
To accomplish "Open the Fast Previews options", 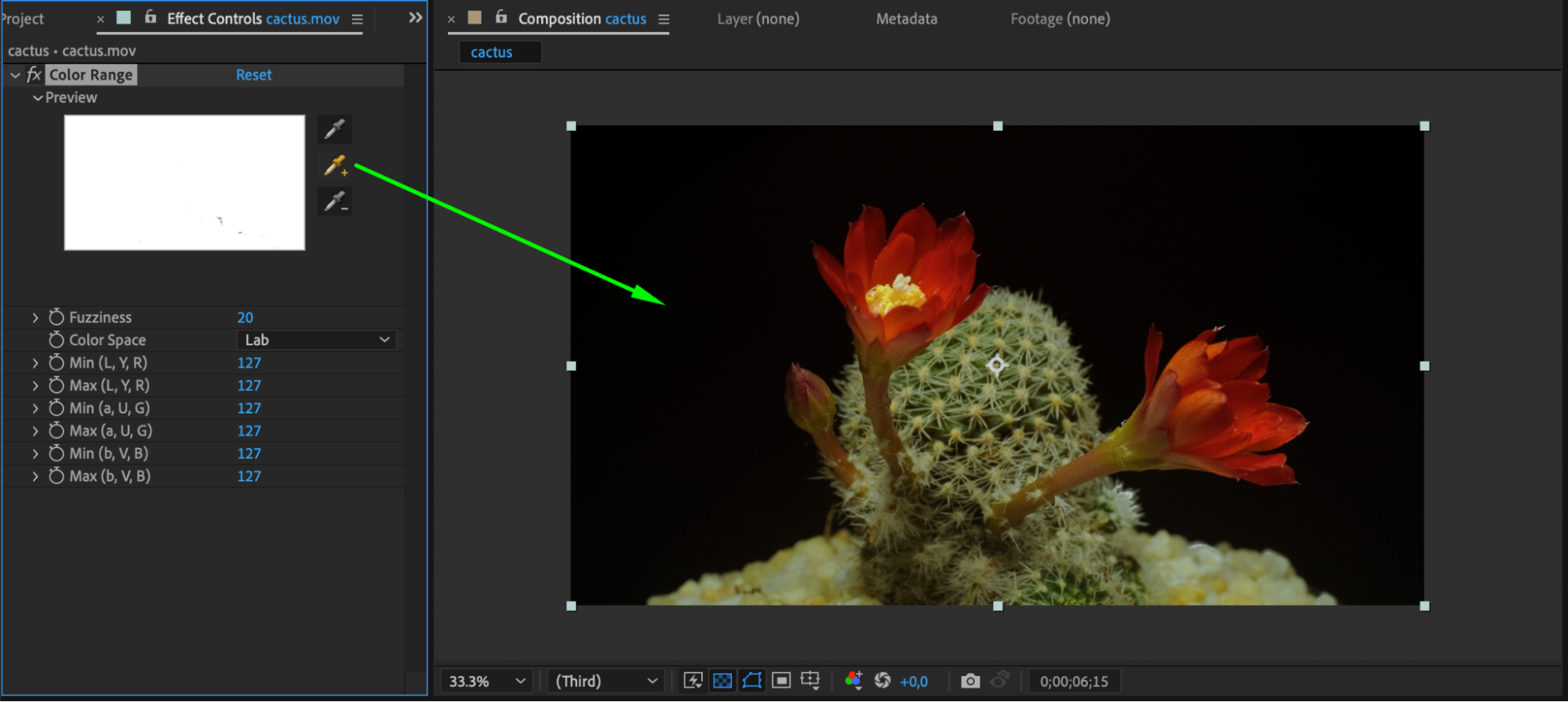I will click(x=693, y=680).
